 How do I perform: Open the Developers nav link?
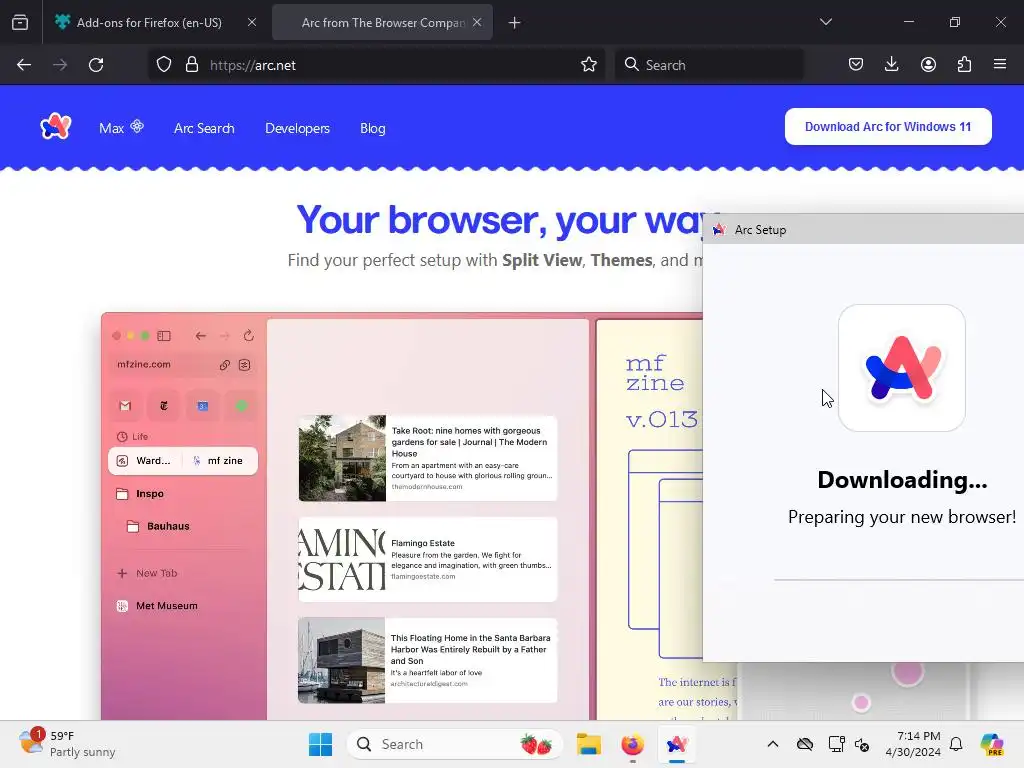click(x=297, y=128)
